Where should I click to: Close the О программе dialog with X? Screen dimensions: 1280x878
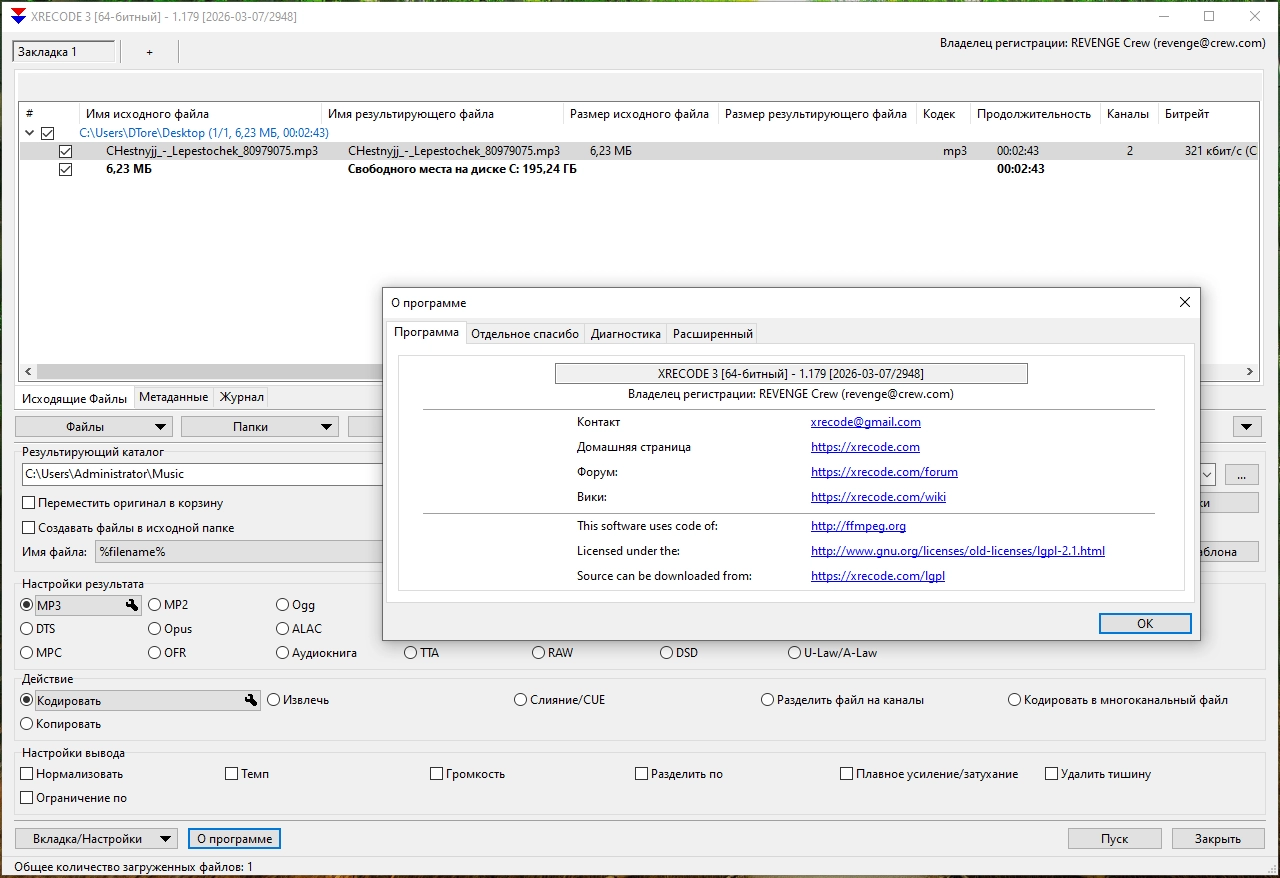[1185, 302]
